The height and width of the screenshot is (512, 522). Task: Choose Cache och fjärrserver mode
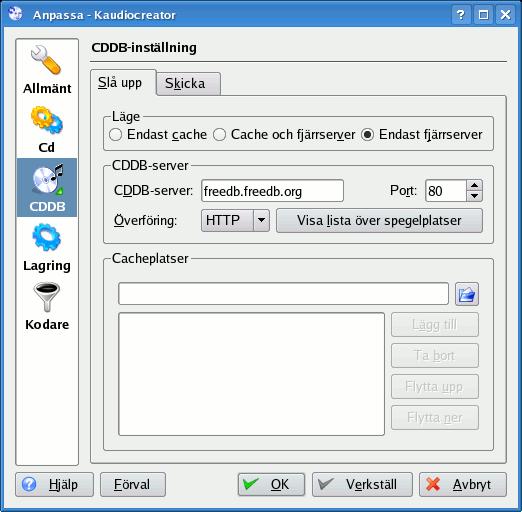point(219,135)
